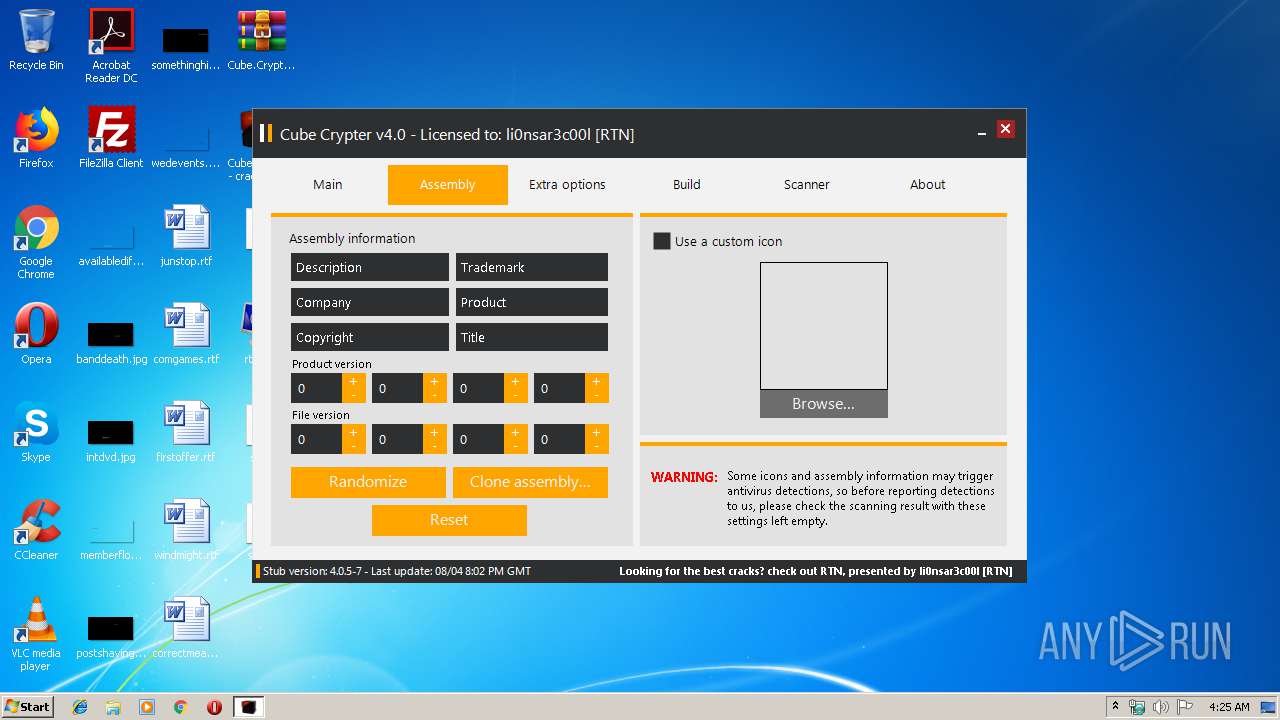Screen dimensions: 1280x720
Task: Launch Skype from the desktop
Action: [x=36, y=432]
